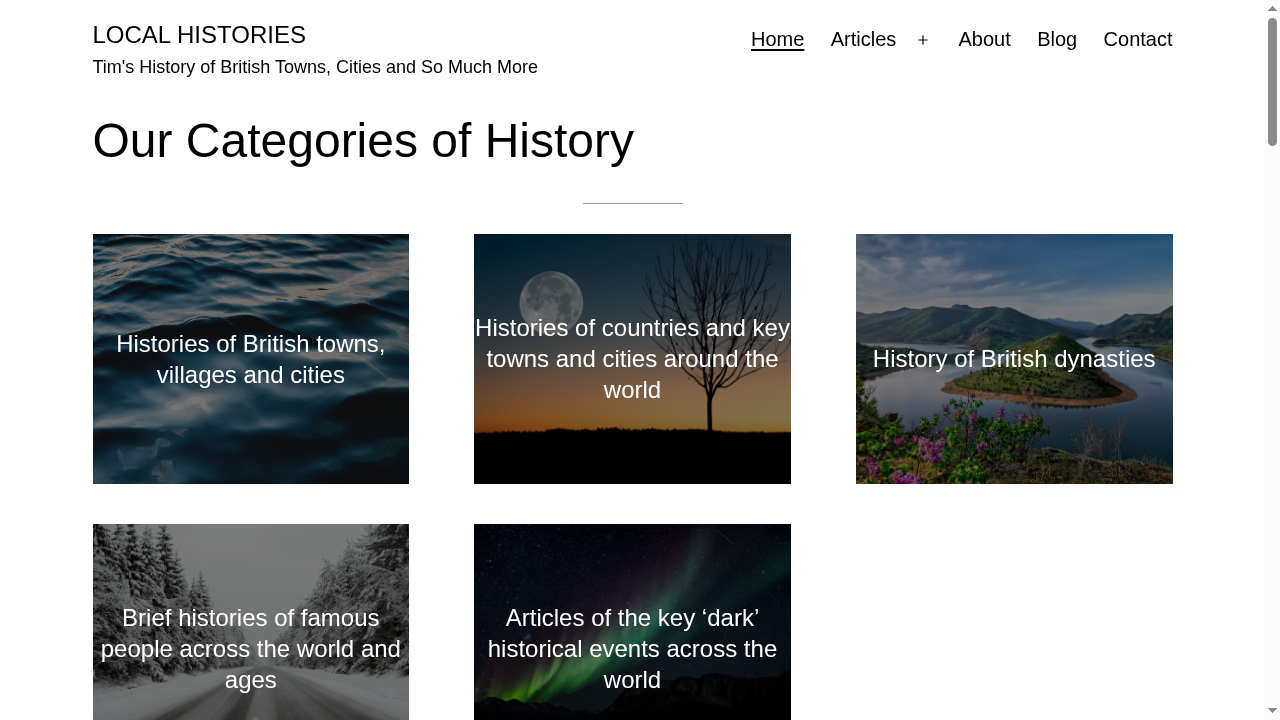Click the LOCAL HISTORIES site title
The height and width of the screenshot is (720, 1280).
[x=199, y=34]
